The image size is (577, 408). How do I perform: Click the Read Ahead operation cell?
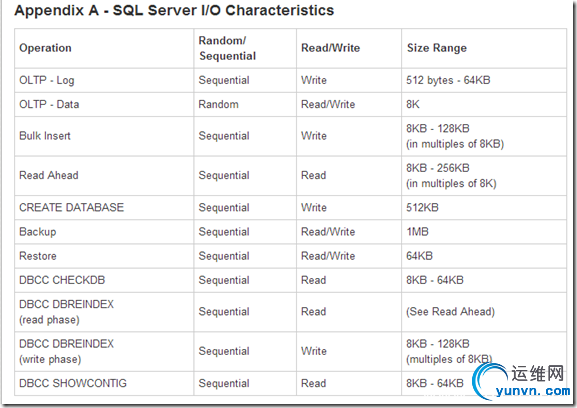104,175
